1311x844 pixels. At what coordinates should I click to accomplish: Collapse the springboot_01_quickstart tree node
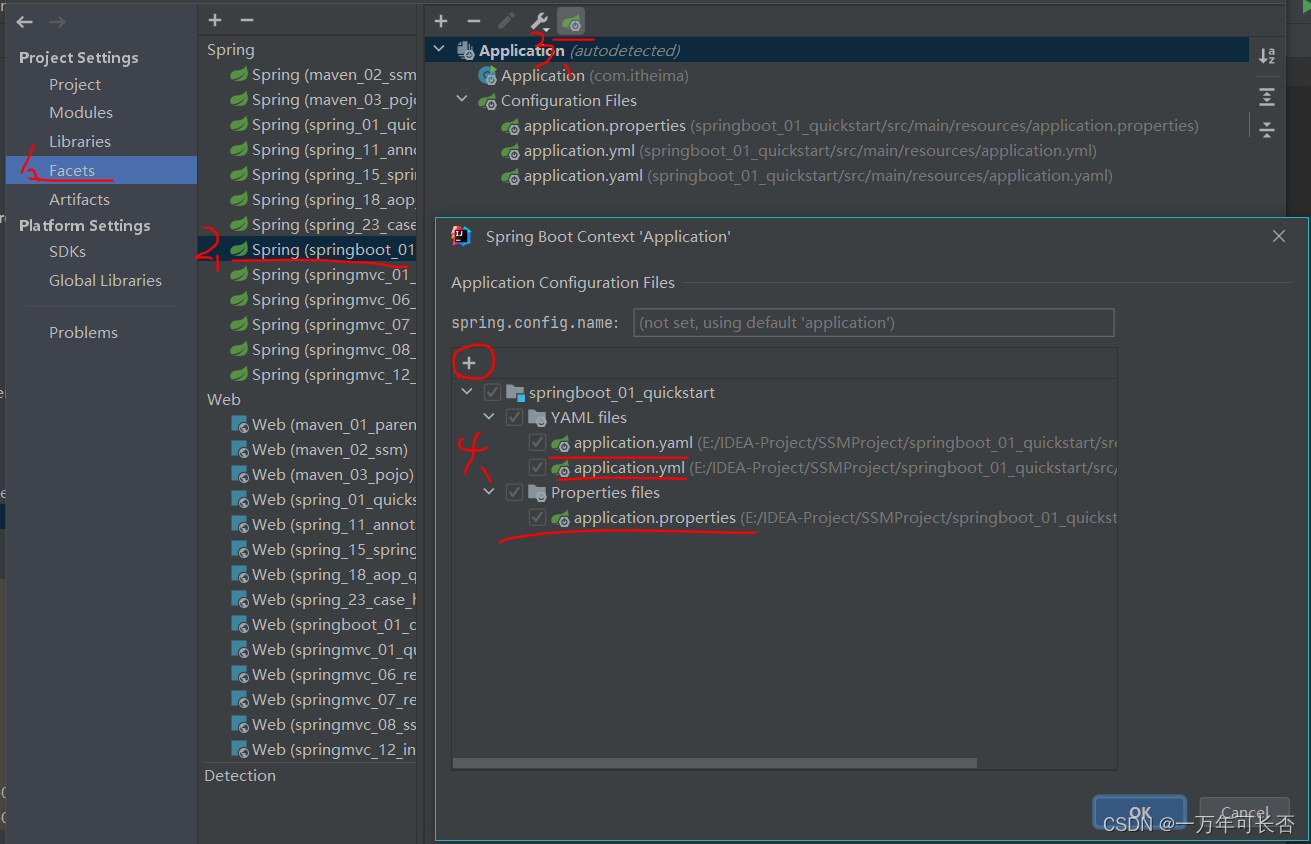(467, 393)
